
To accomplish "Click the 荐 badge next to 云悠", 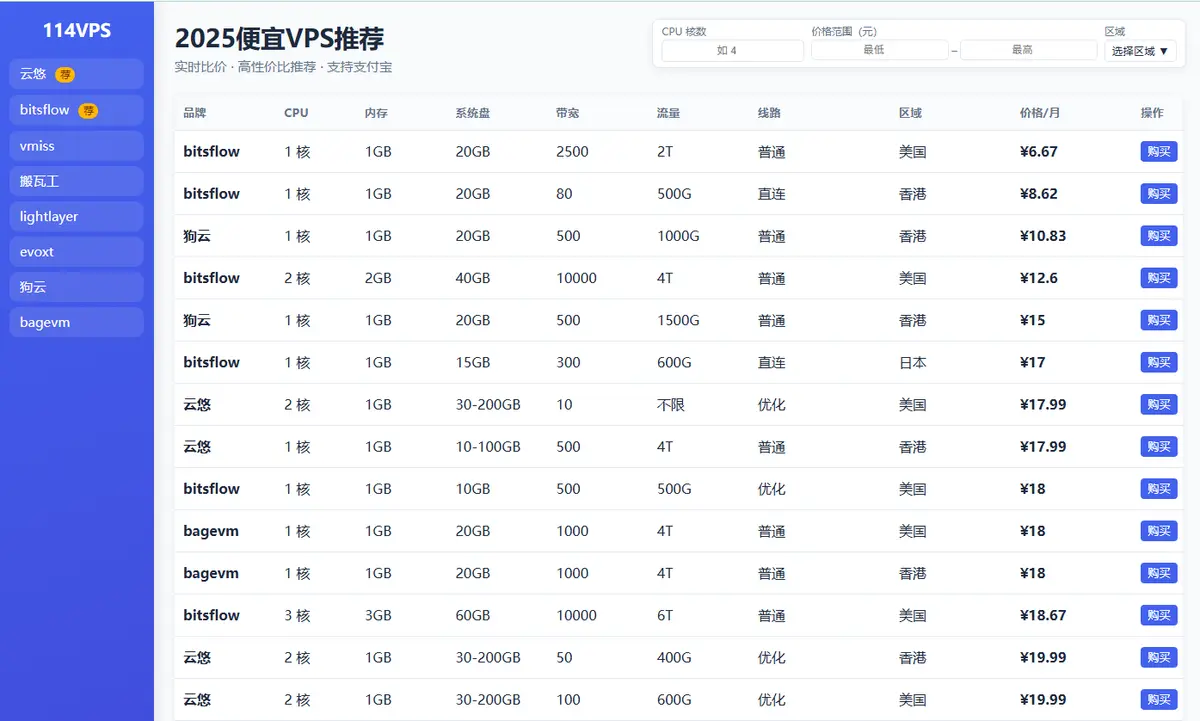I will pos(65,74).
